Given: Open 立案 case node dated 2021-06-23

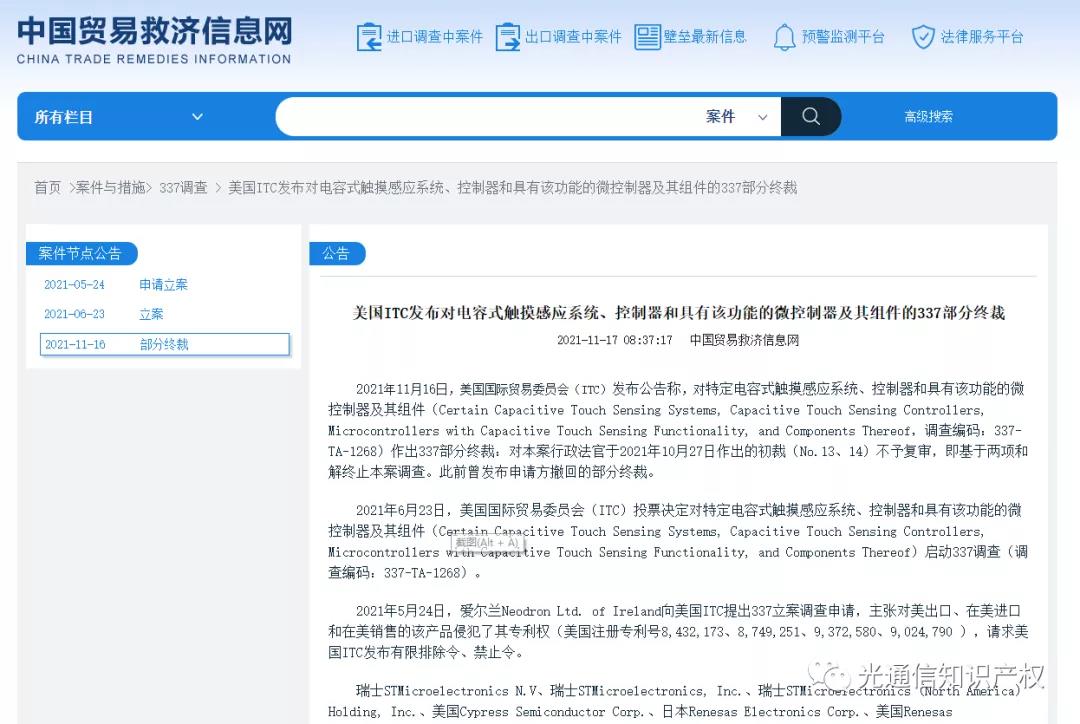Looking at the screenshot, I should pos(152,314).
